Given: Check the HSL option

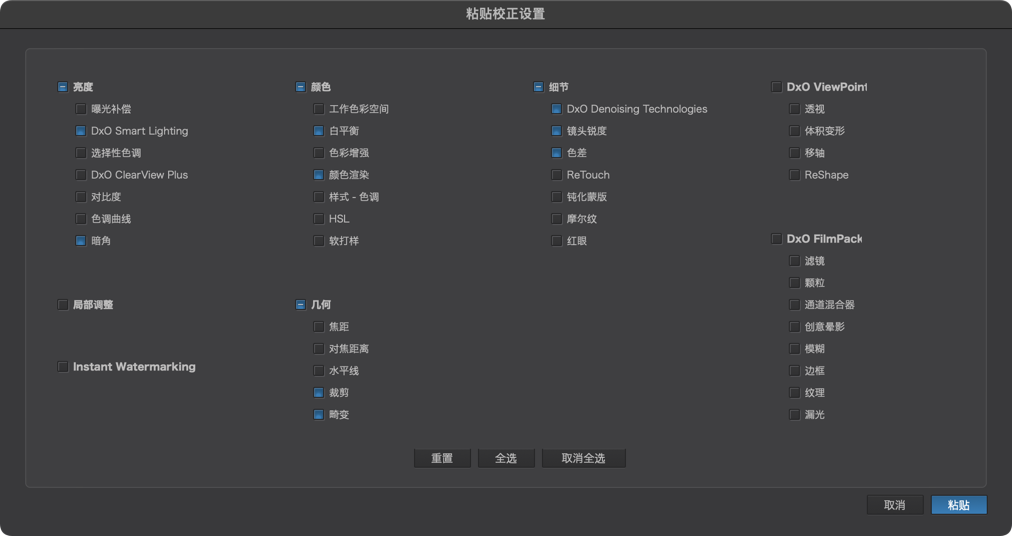Looking at the screenshot, I should pos(319,219).
